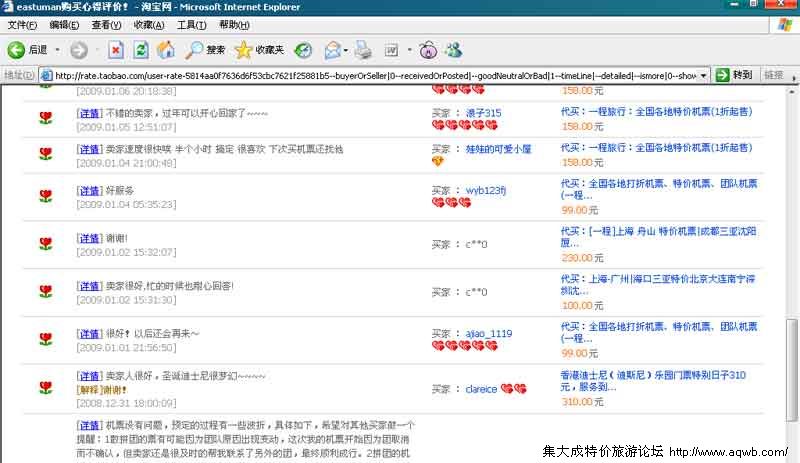Click the scrollbar up arrow
The height and width of the screenshot is (463, 800).
tap(791, 91)
